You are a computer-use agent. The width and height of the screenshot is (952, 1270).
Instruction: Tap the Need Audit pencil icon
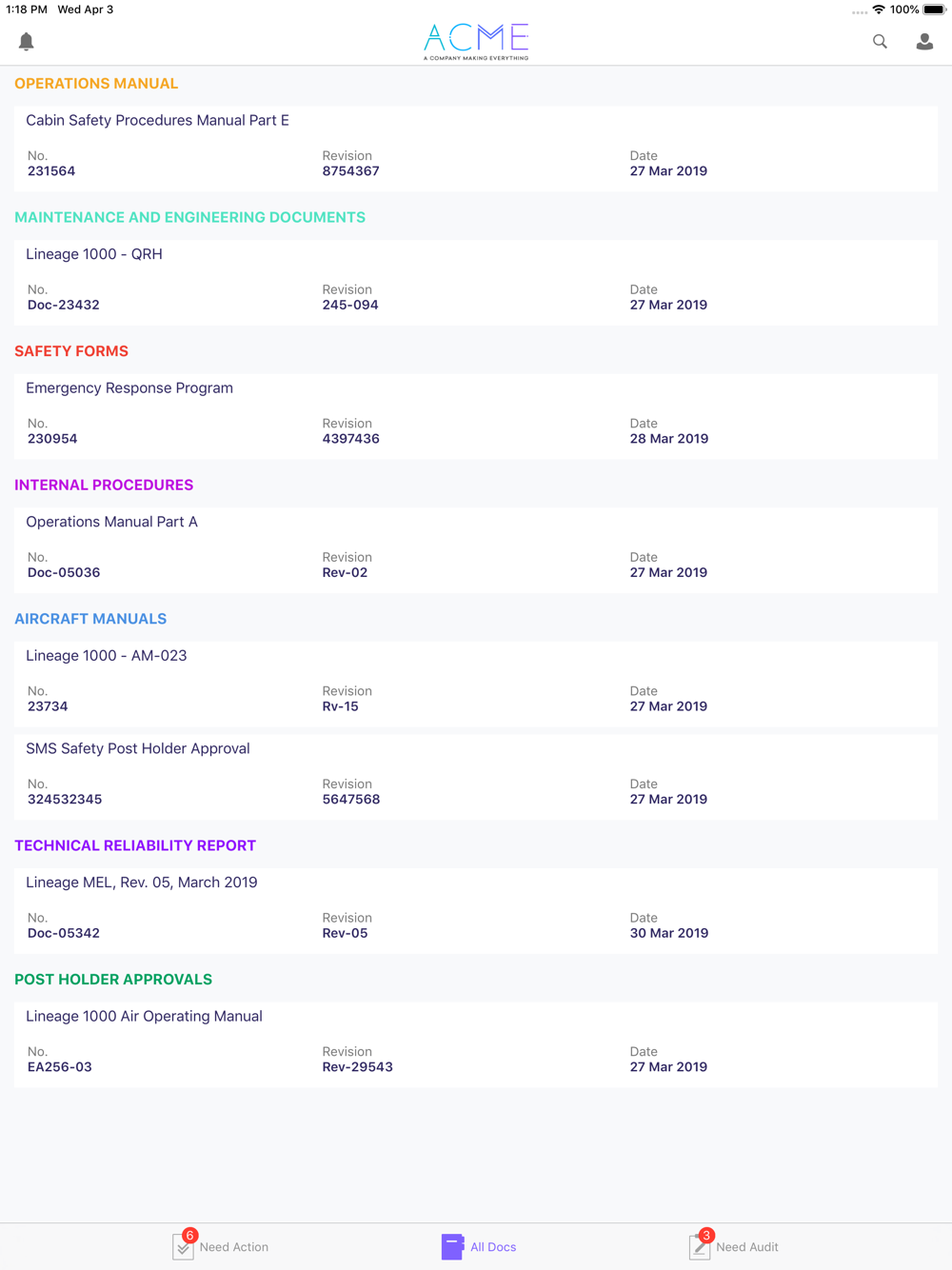click(700, 1246)
